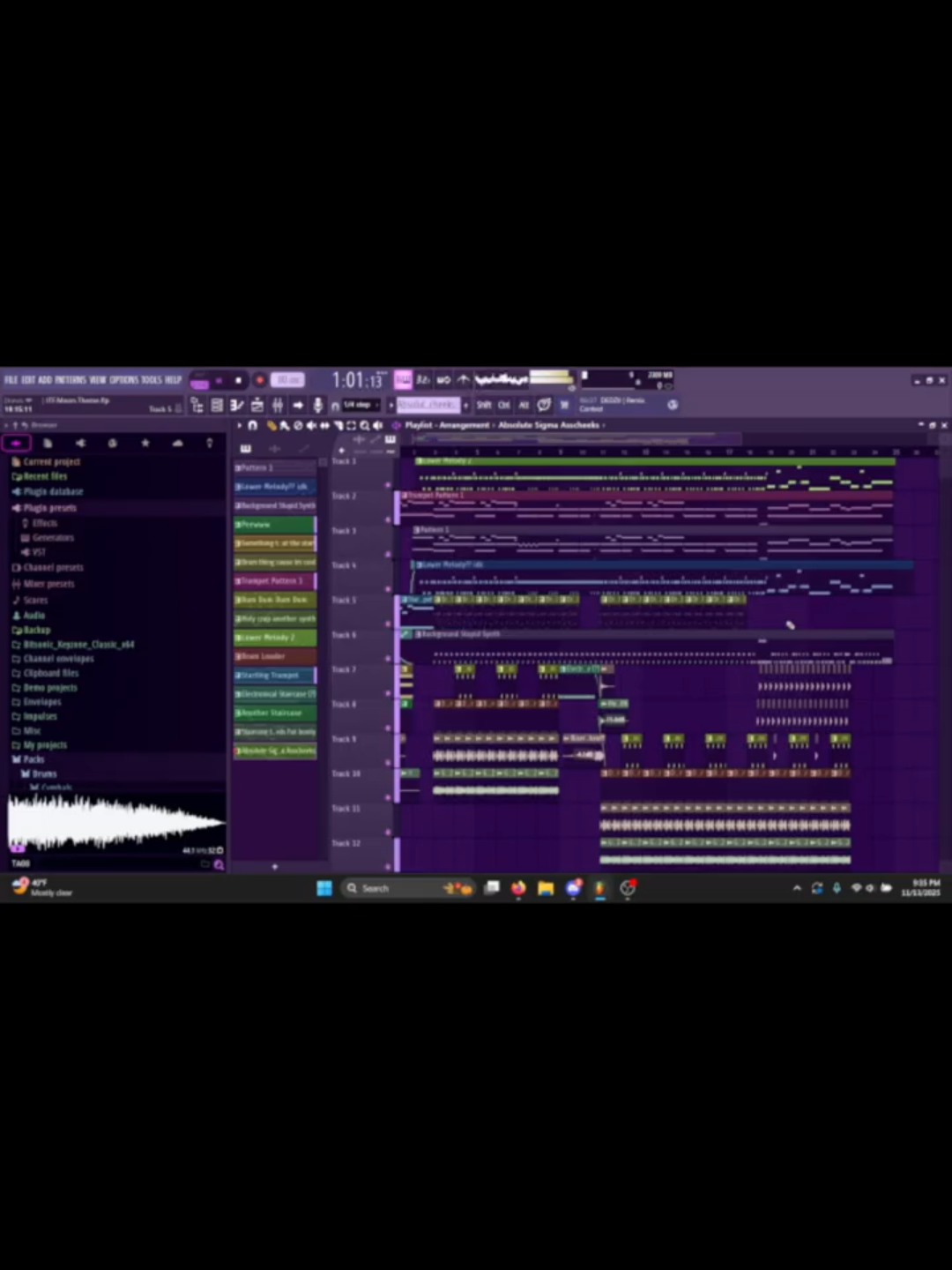Toggle the Record button

(259, 380)
